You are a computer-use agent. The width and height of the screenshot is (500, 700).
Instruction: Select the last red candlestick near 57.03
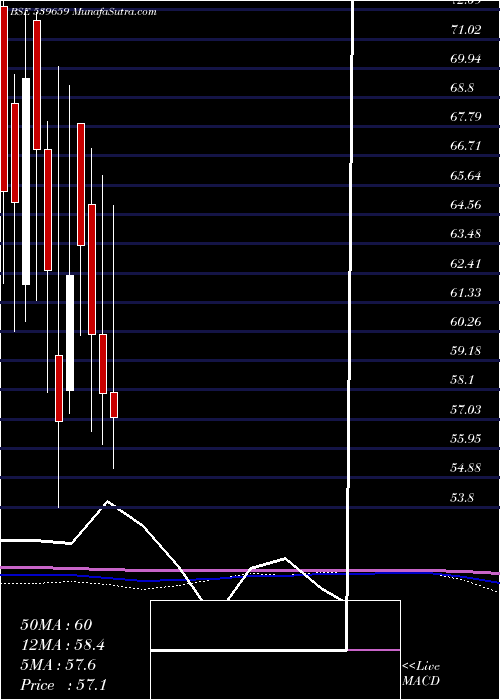pyautogui.click(x=114, y=405)
